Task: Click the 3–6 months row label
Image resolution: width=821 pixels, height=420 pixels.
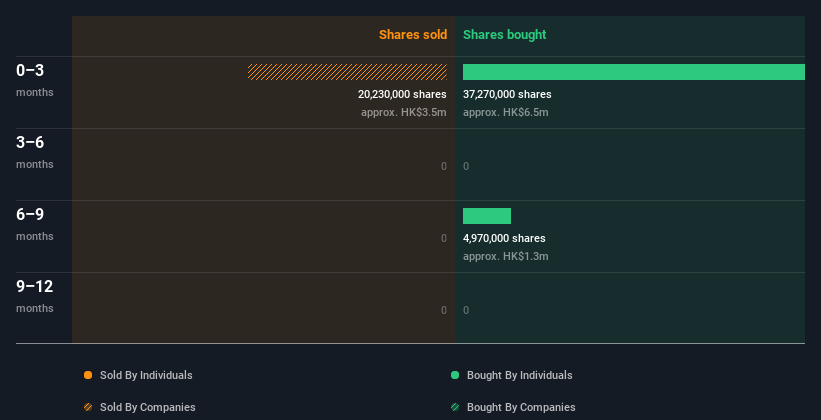Action: tap(35, 152)
